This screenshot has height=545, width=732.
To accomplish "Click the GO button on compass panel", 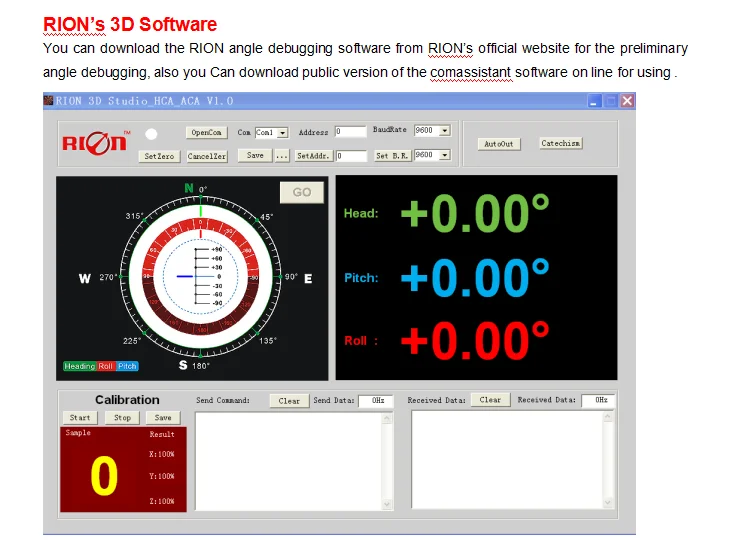I will (302, 192).
